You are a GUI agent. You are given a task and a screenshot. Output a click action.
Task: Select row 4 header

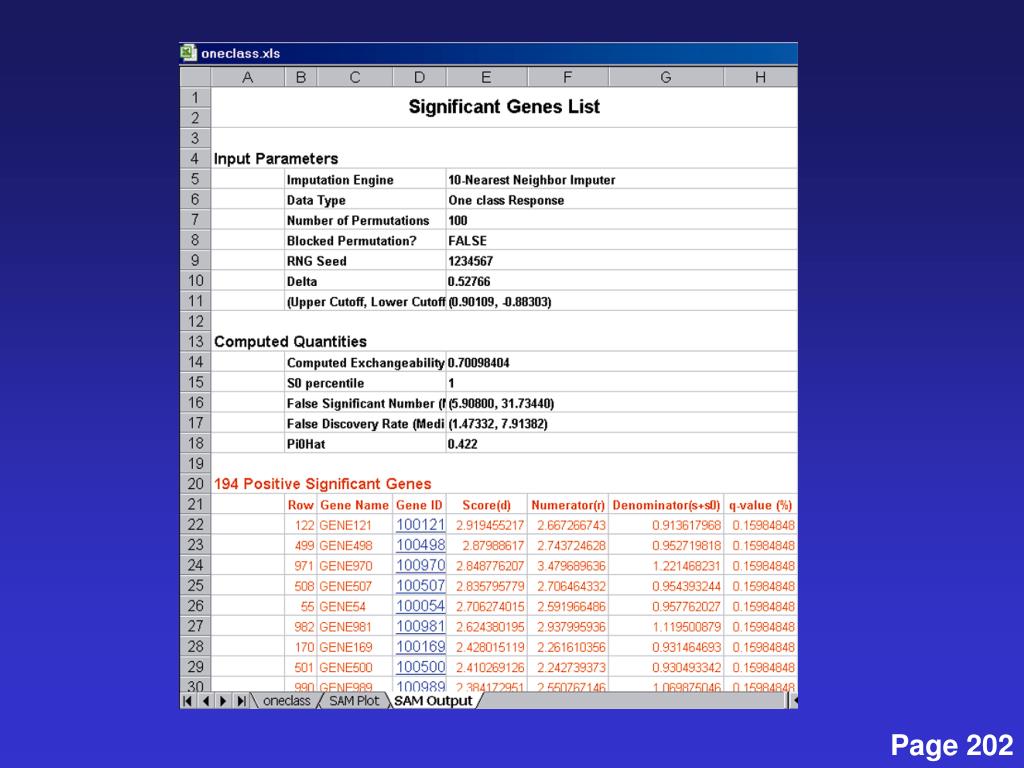coord(195,159)
